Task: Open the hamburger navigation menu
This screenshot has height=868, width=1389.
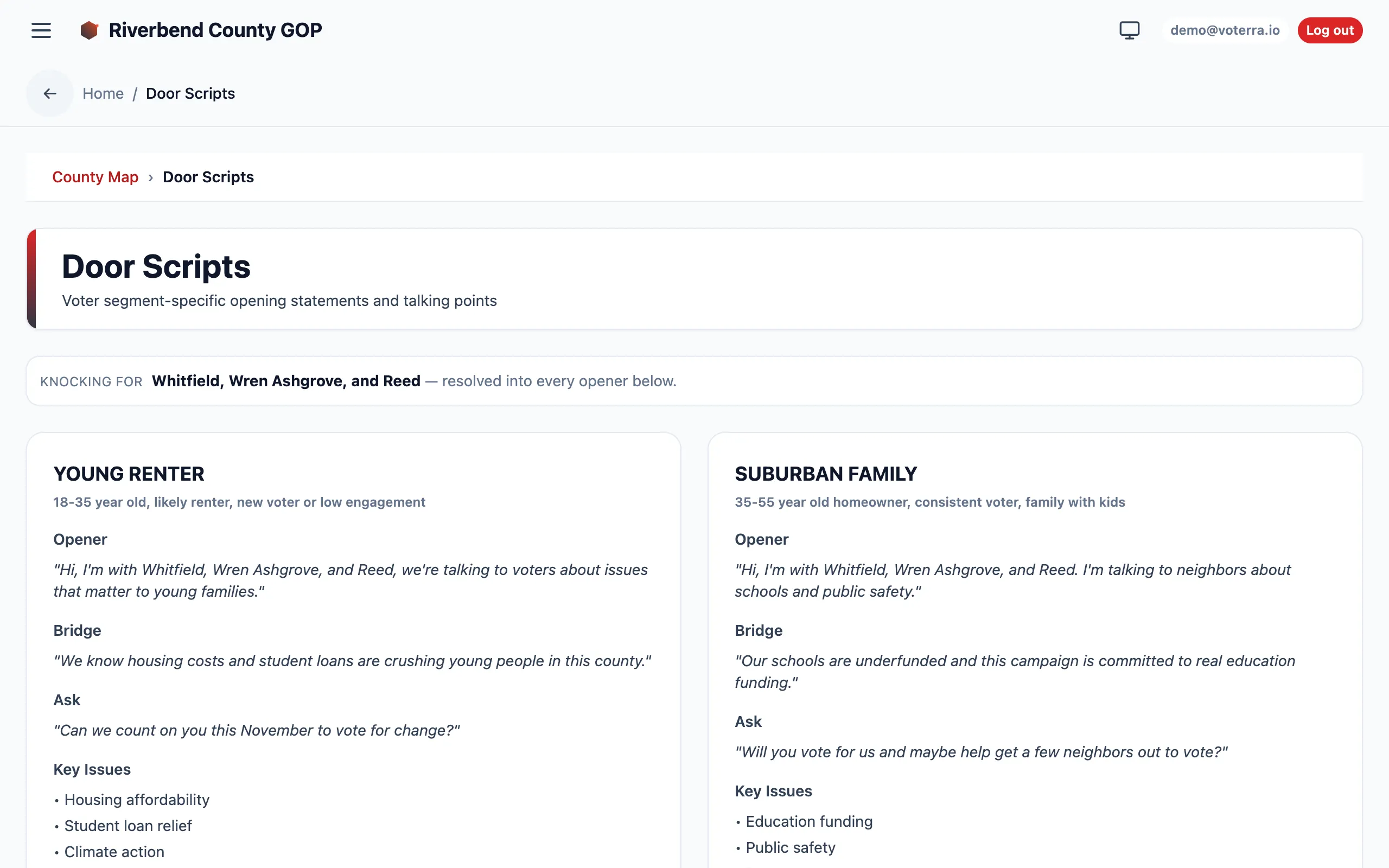Action: click(41, 30)
